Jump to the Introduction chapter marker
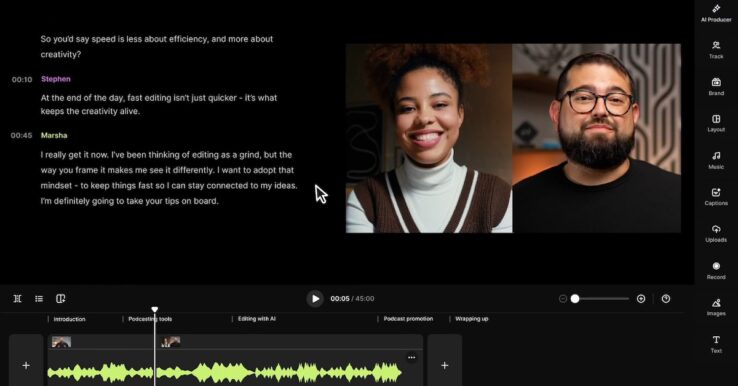This screenshot has width=738, height=386. pos(69,319)
